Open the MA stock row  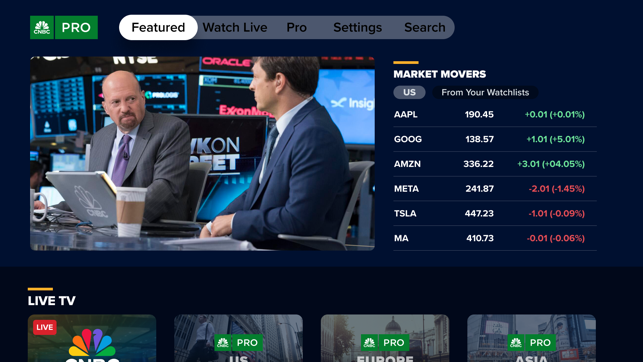pyautogui.click(x=495, y=238)
